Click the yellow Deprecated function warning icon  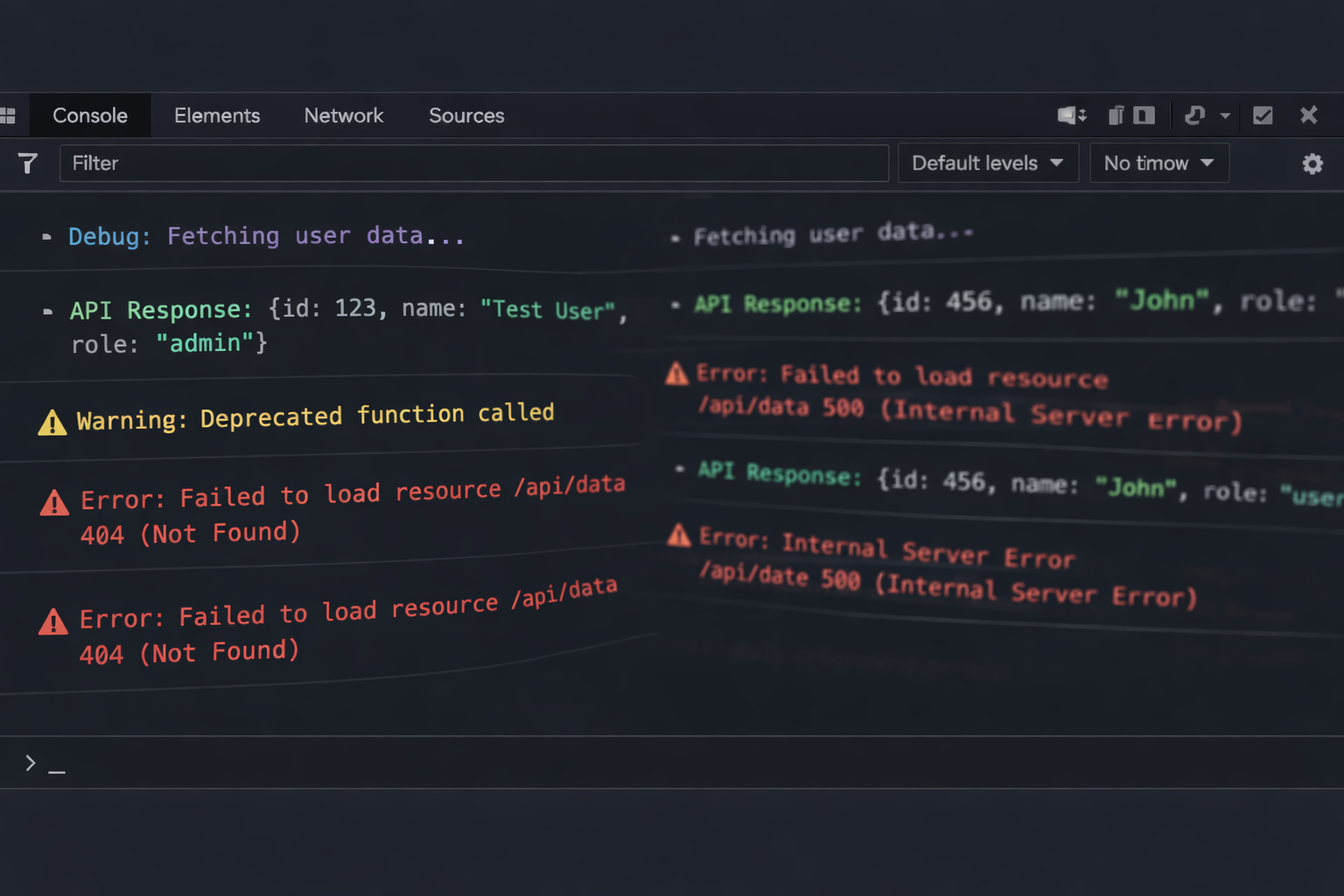pos(52,423)
